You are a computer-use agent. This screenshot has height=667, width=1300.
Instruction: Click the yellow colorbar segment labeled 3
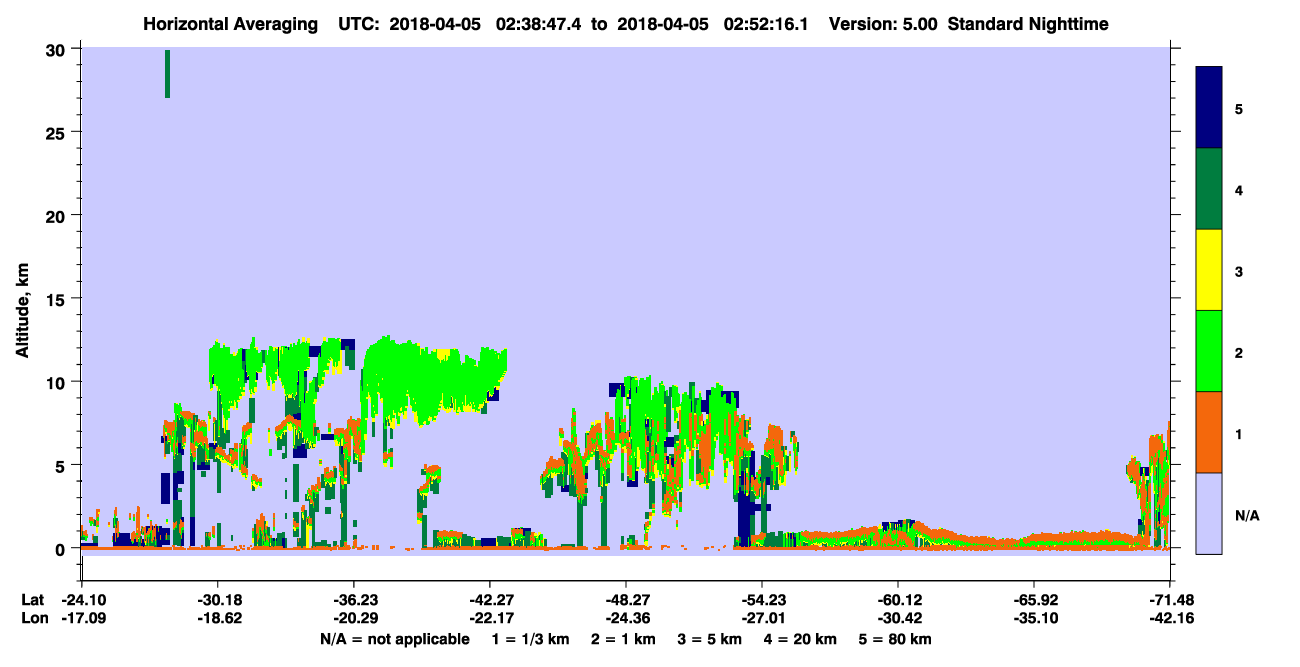point(1209,270)
